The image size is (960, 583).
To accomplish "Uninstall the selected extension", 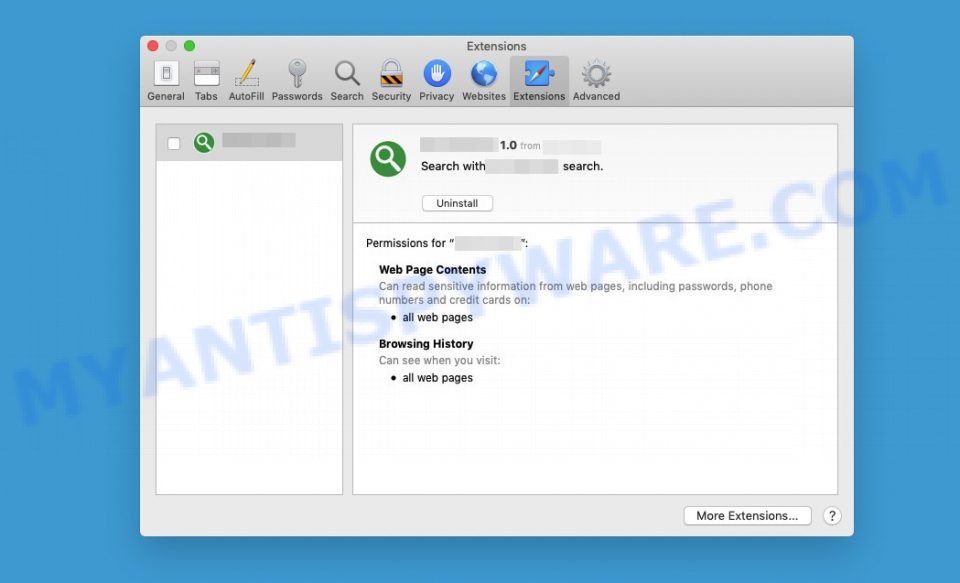I will [457, 203].
